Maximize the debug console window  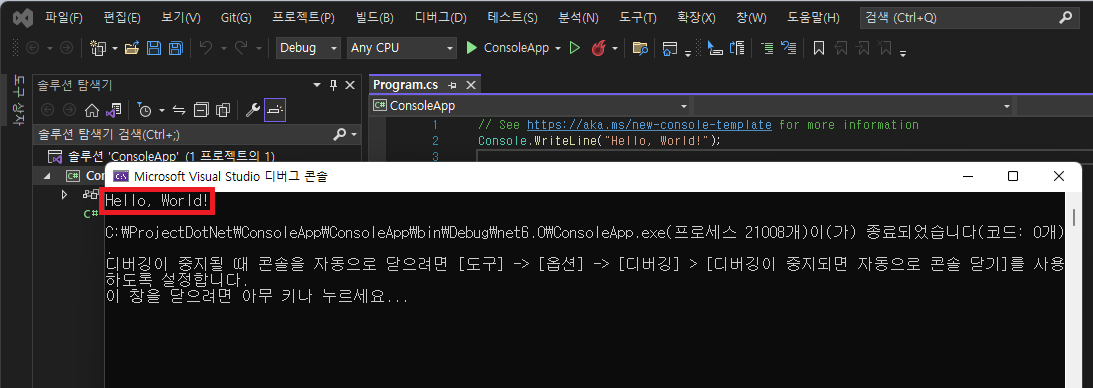[1014, 176]
